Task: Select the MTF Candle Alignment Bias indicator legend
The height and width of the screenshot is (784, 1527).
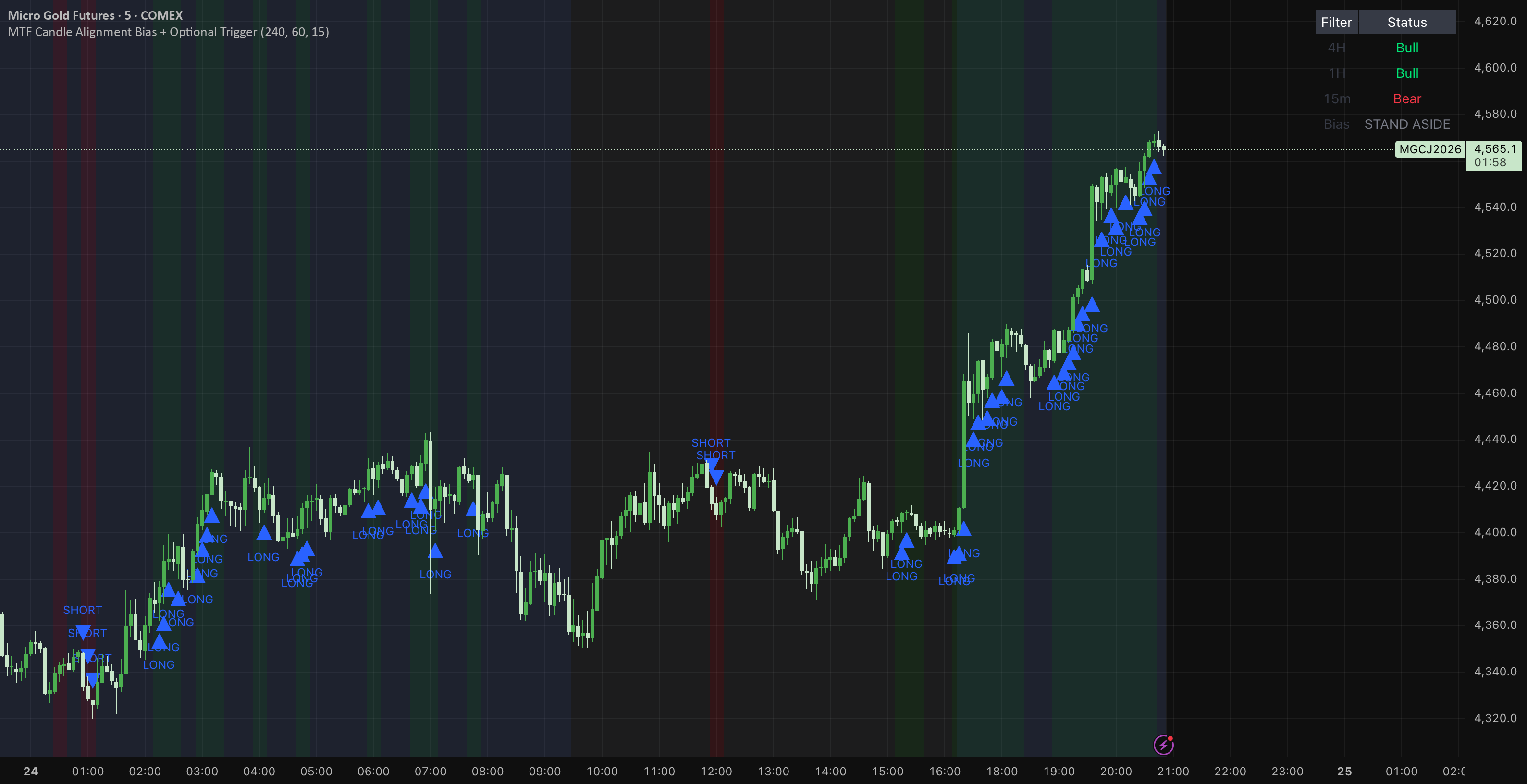Action: 168,32
